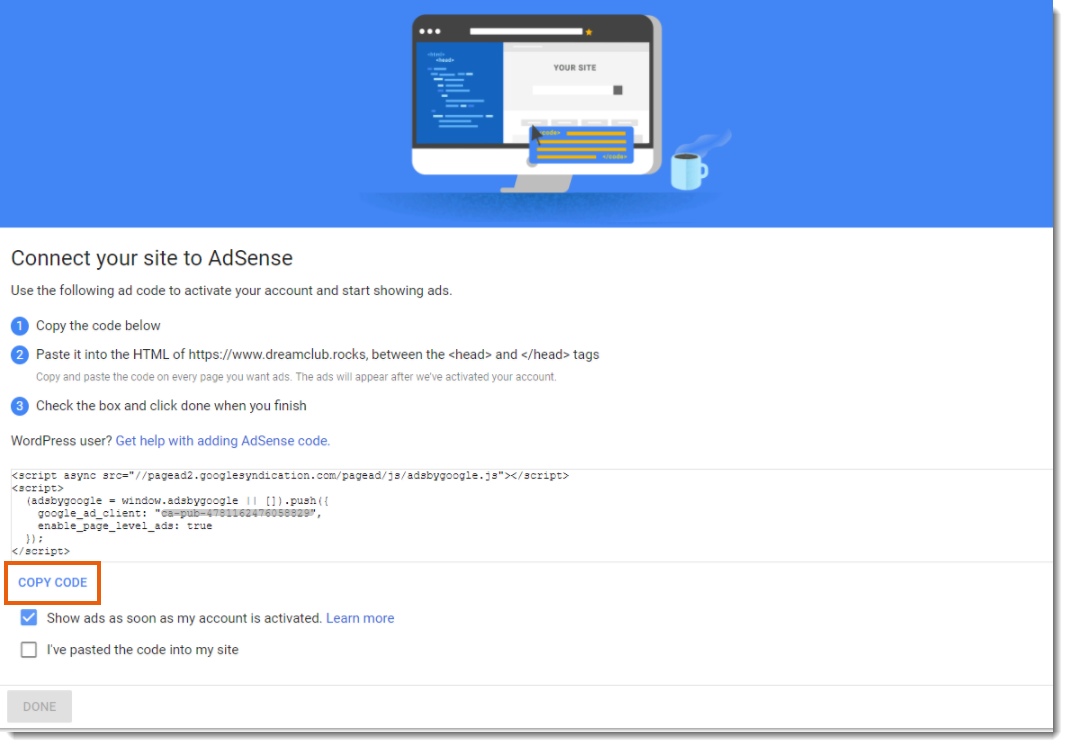This screenshot has height=747, width=1068.
Task: Click the blurred publisher ID in the code
Action: (x=238, y=513)
